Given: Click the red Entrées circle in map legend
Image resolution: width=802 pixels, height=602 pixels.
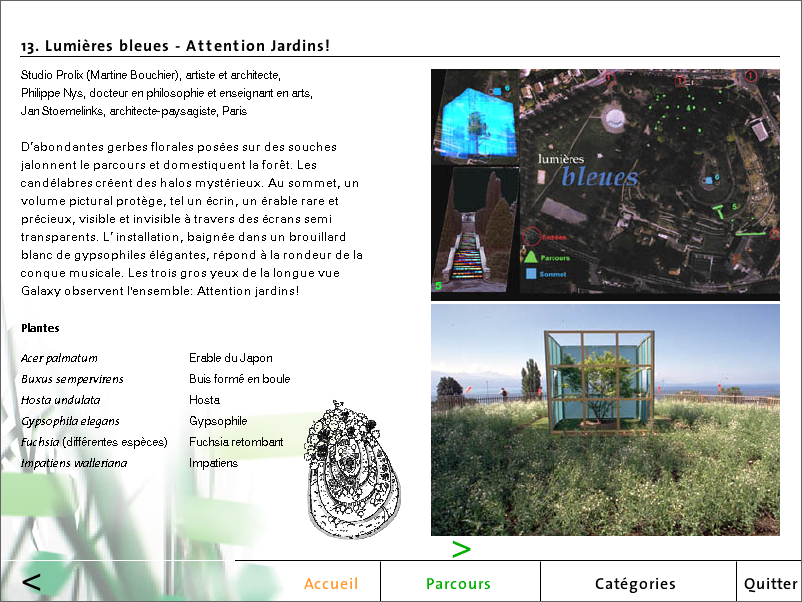Looking at the screenshot, I should (x=529, y=238).
